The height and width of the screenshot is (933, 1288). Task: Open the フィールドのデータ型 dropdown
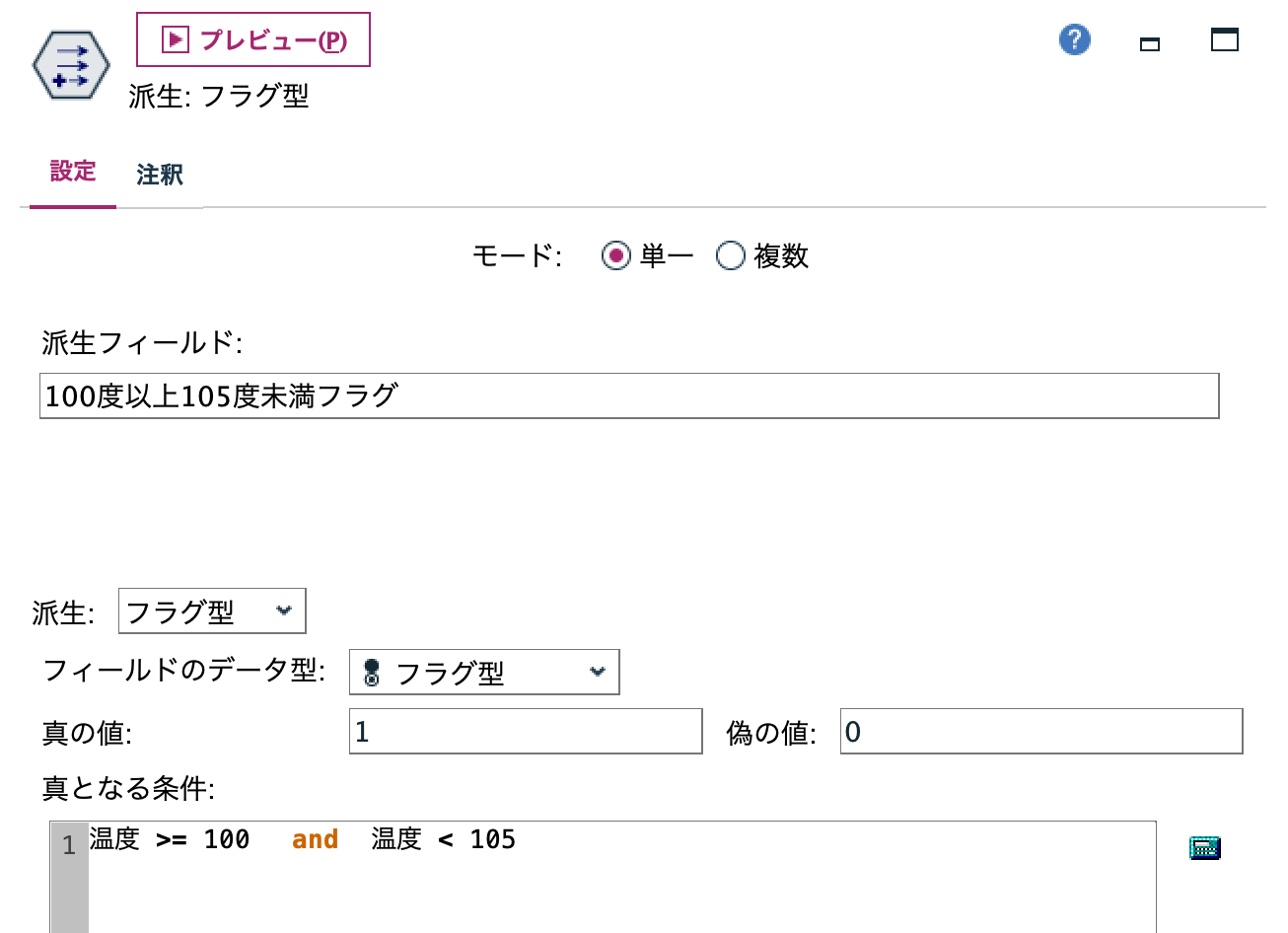[x=483, y=672]
